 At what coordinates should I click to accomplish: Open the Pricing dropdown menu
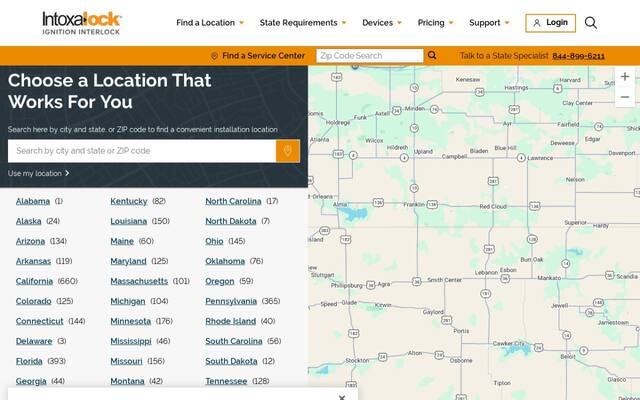pos(435,23)
